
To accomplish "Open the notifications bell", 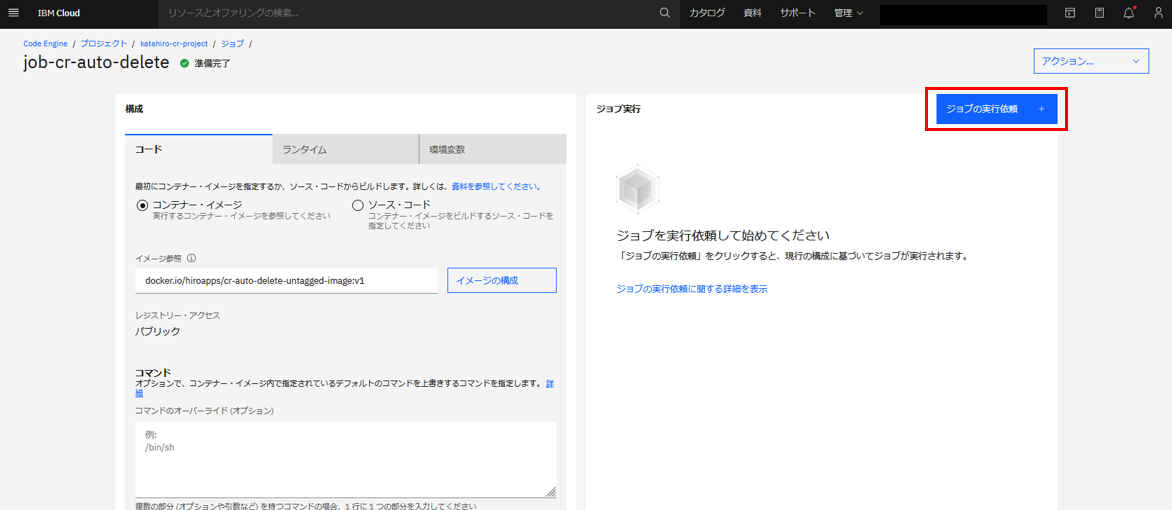I will (x=1129, y=13).
